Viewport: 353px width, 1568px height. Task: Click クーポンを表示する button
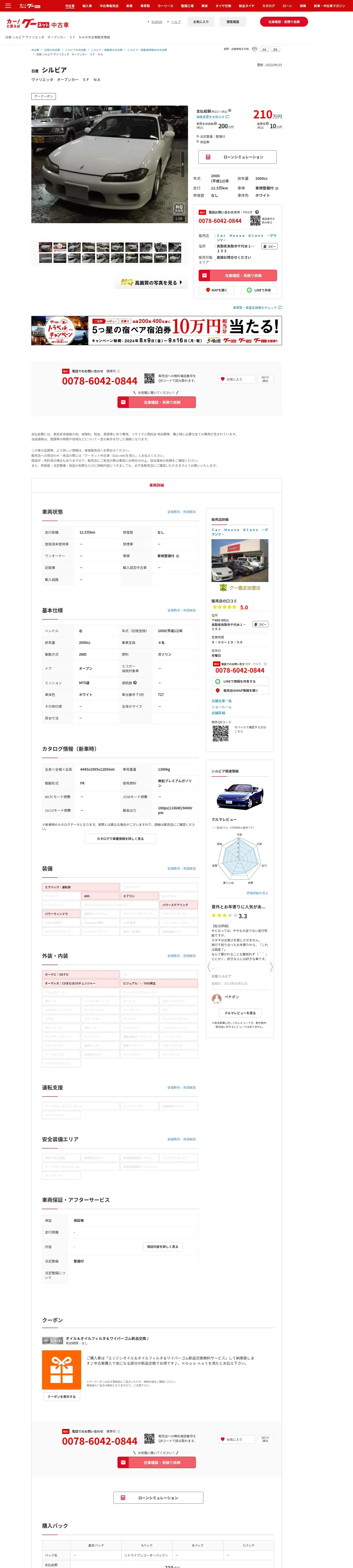[61, 1397]
